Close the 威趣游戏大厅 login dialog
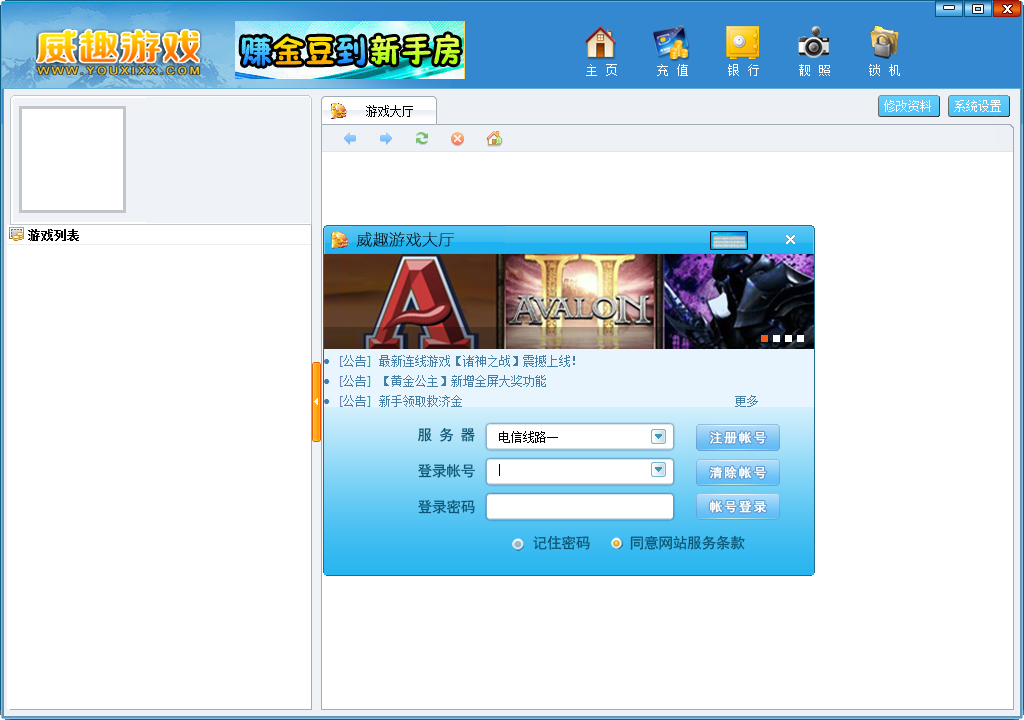Image resolution: width=1024 pixels, height=720 pixels. coord(790,240)
